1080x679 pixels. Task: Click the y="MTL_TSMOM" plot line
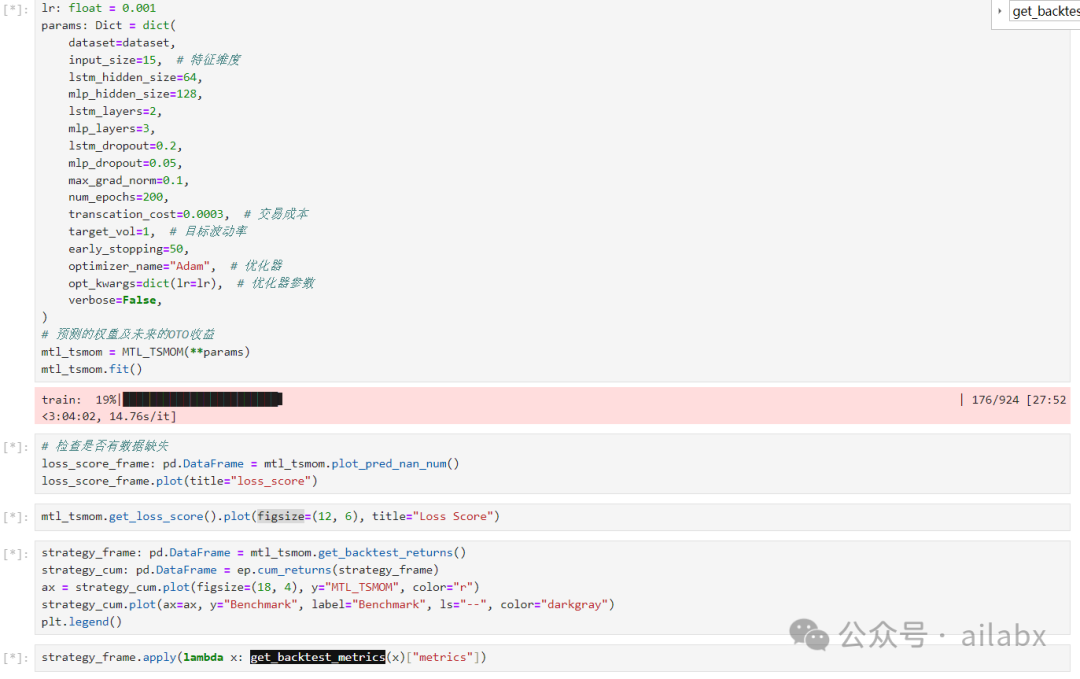(260, 587)
